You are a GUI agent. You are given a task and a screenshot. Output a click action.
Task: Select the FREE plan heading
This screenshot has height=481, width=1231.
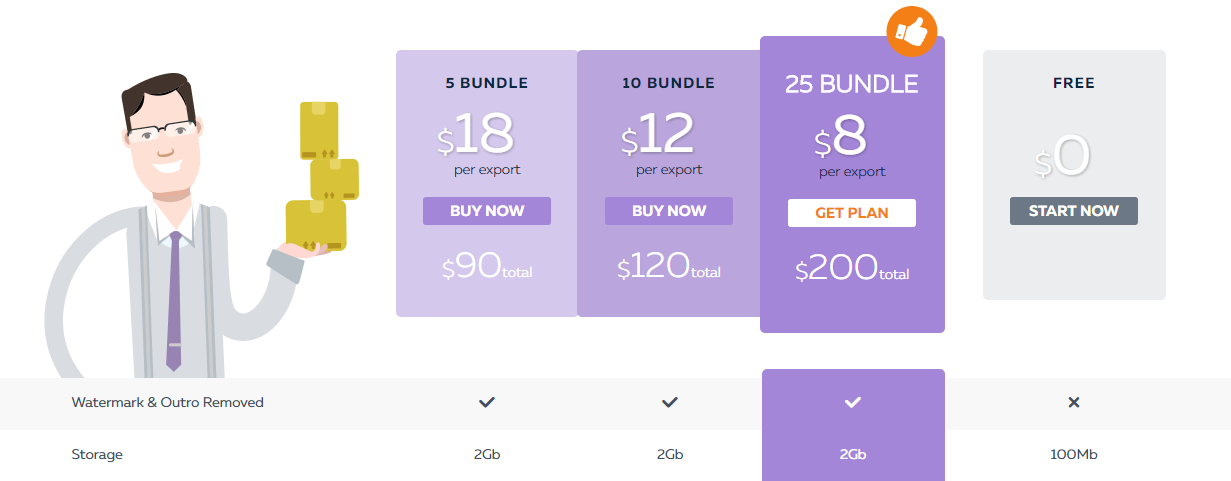point(1074,83)
